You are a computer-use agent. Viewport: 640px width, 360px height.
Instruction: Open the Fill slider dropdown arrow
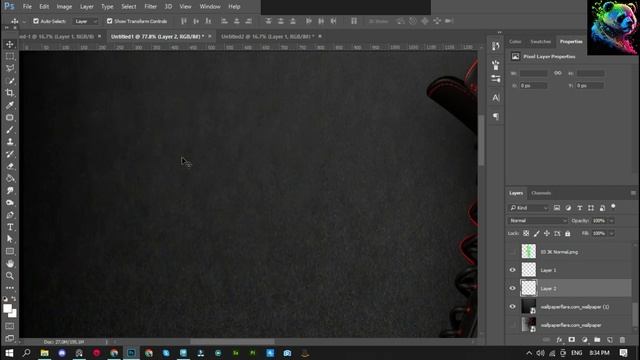click(611, 233)
